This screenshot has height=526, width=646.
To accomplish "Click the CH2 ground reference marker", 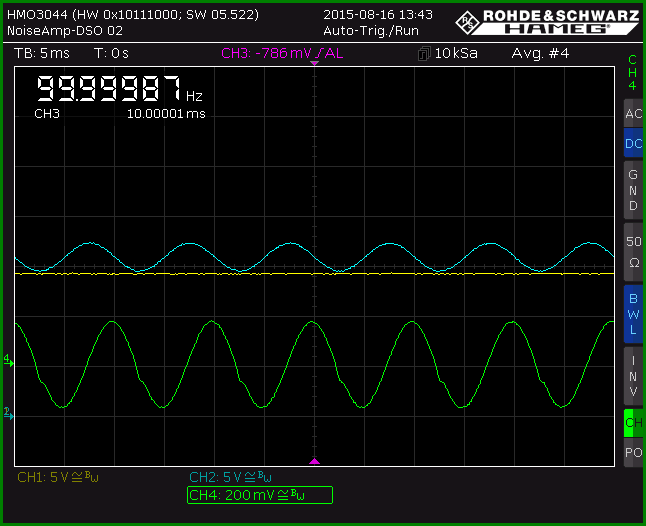I will tap(9, 413).
